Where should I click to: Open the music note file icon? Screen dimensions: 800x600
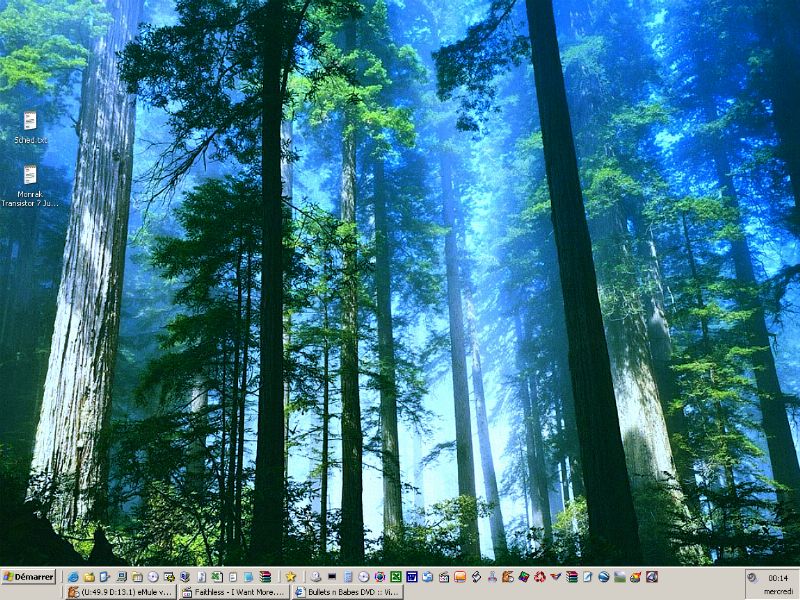202,577
